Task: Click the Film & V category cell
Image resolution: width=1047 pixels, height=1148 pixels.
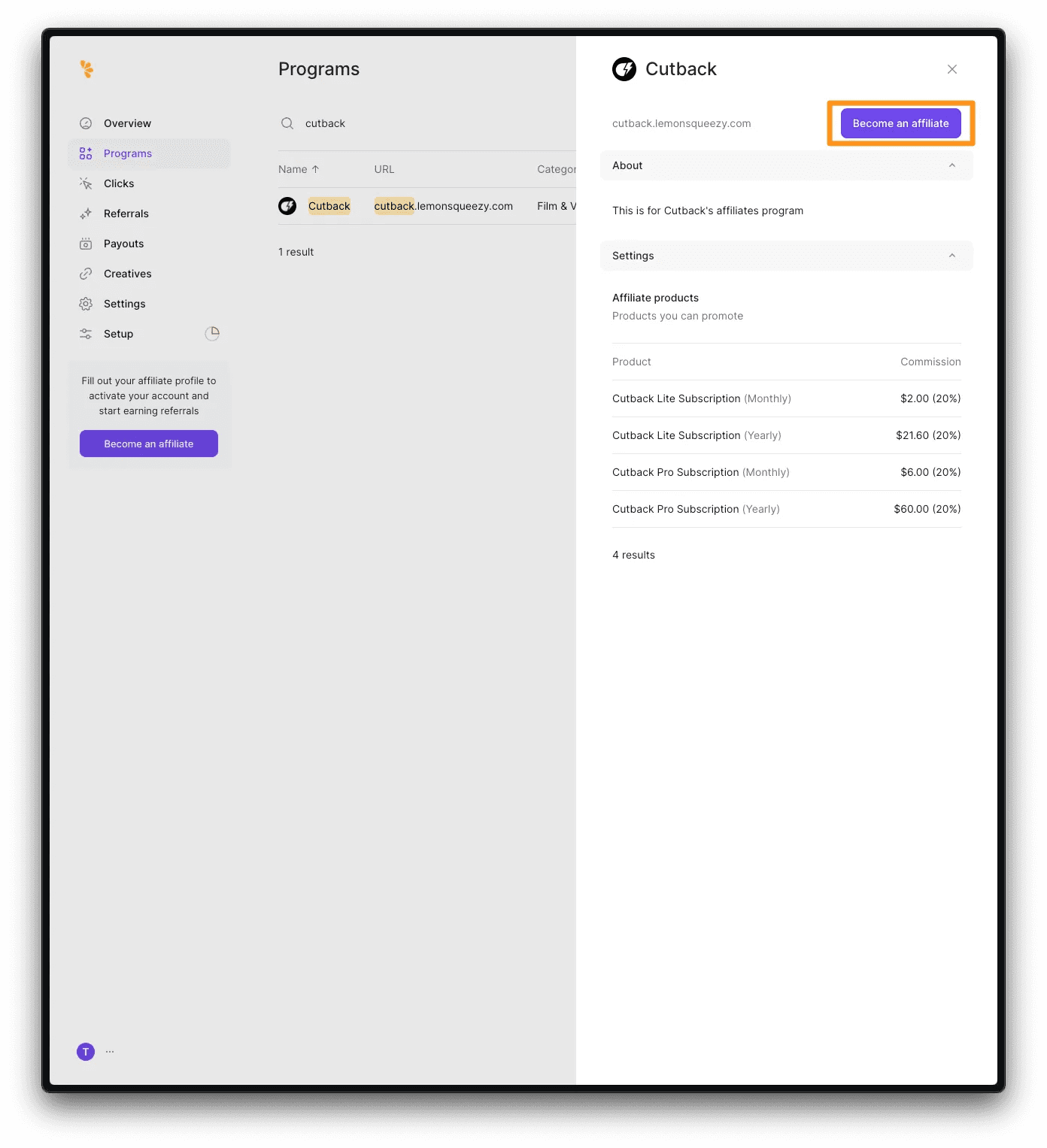Action: (x=557, y=206)
